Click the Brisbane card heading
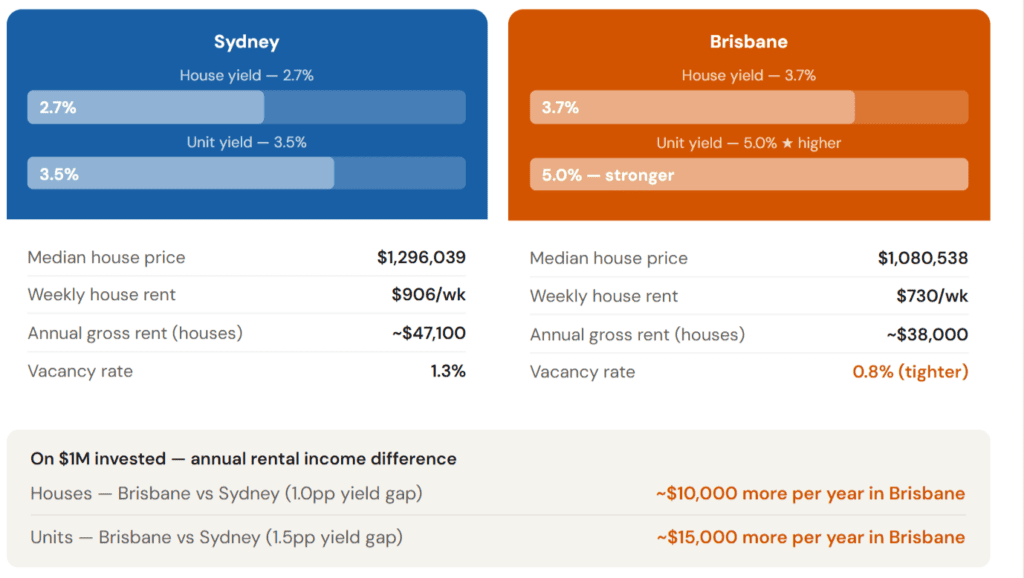 tap(749, 42)
